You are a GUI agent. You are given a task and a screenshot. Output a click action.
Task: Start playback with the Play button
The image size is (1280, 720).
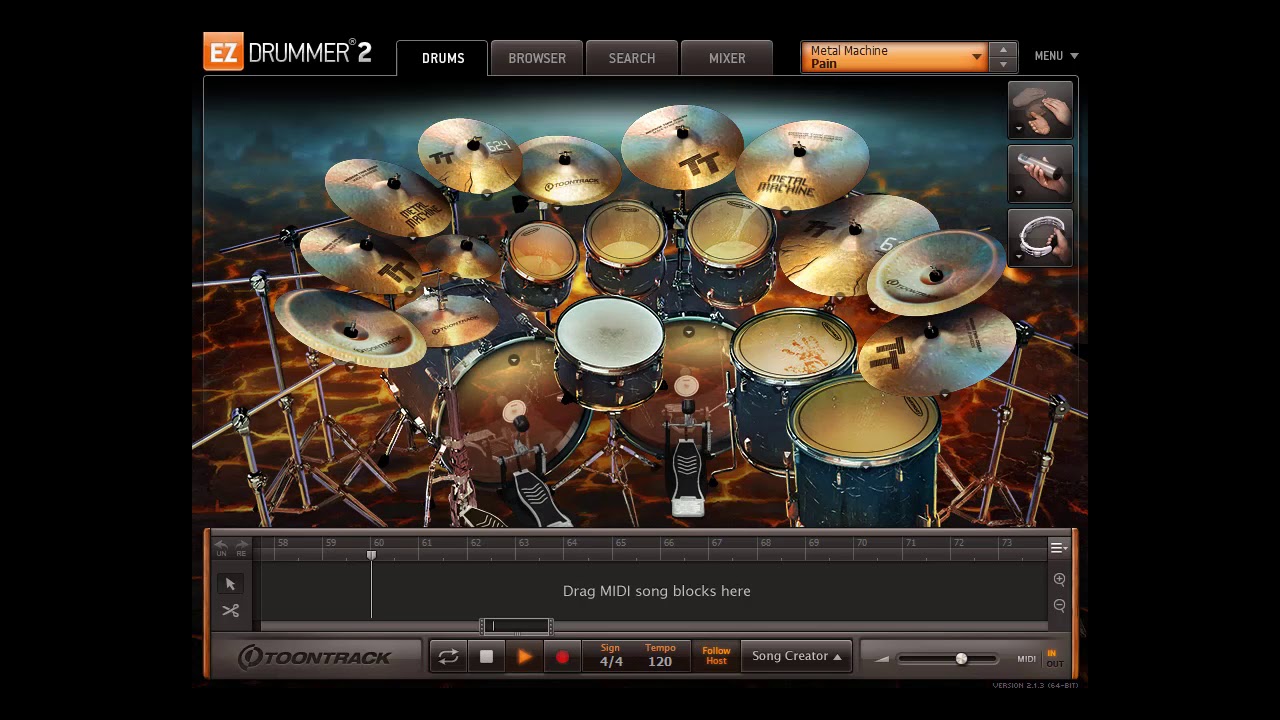click(x=524, y=657)
